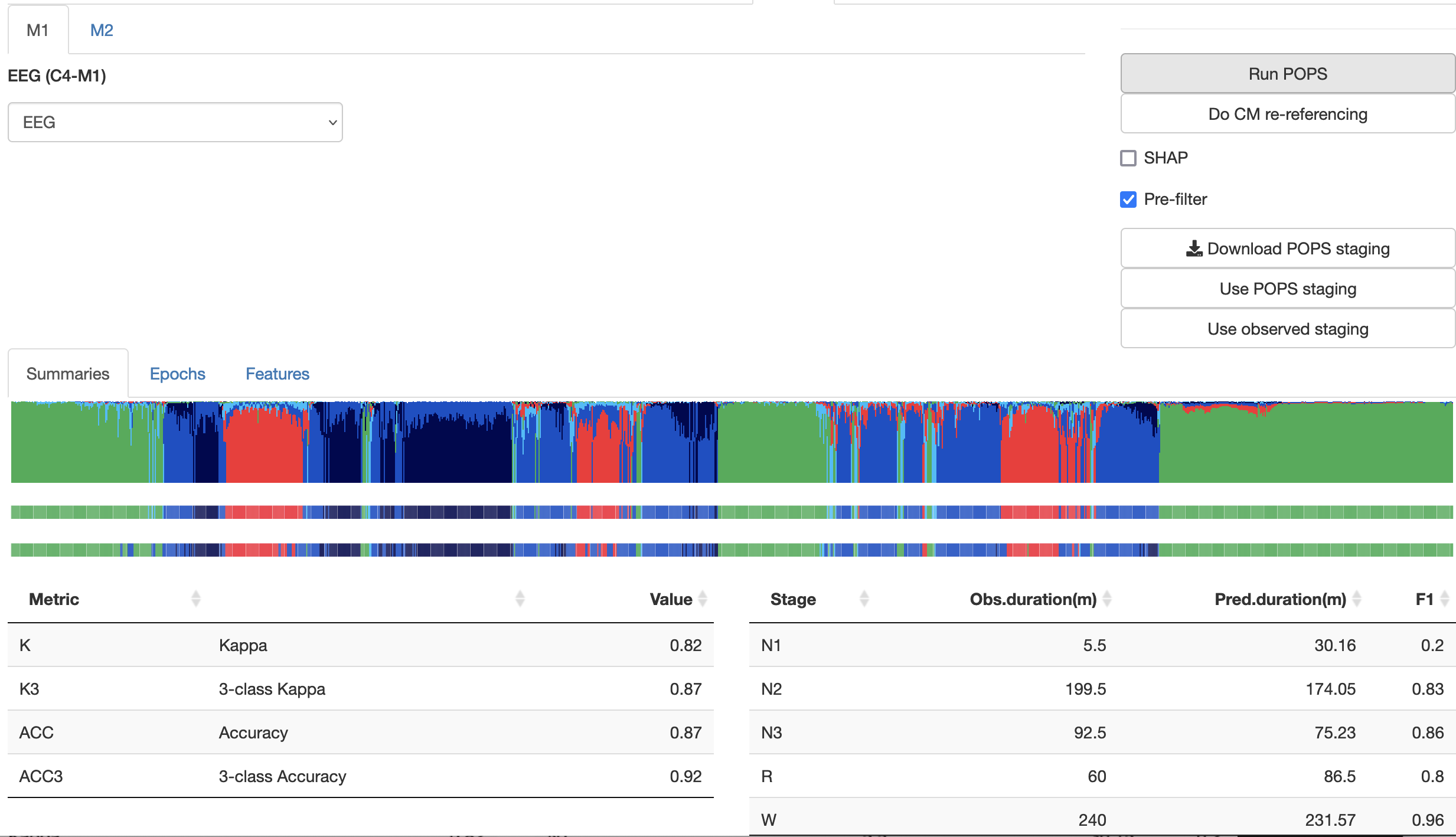Enable the SHAP checkbox
Image resolution: width=1456 pixels, height=837 pixels.
(1128, 158)
